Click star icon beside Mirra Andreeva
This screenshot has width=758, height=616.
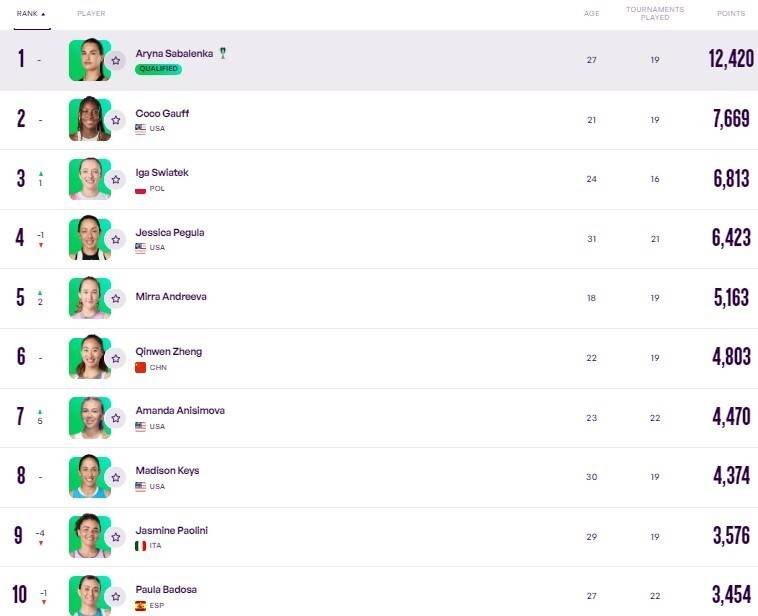tap(115, 298)
